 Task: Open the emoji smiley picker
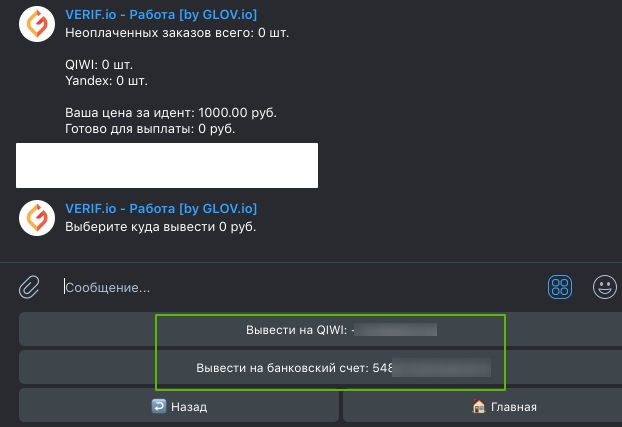[604, 287]
